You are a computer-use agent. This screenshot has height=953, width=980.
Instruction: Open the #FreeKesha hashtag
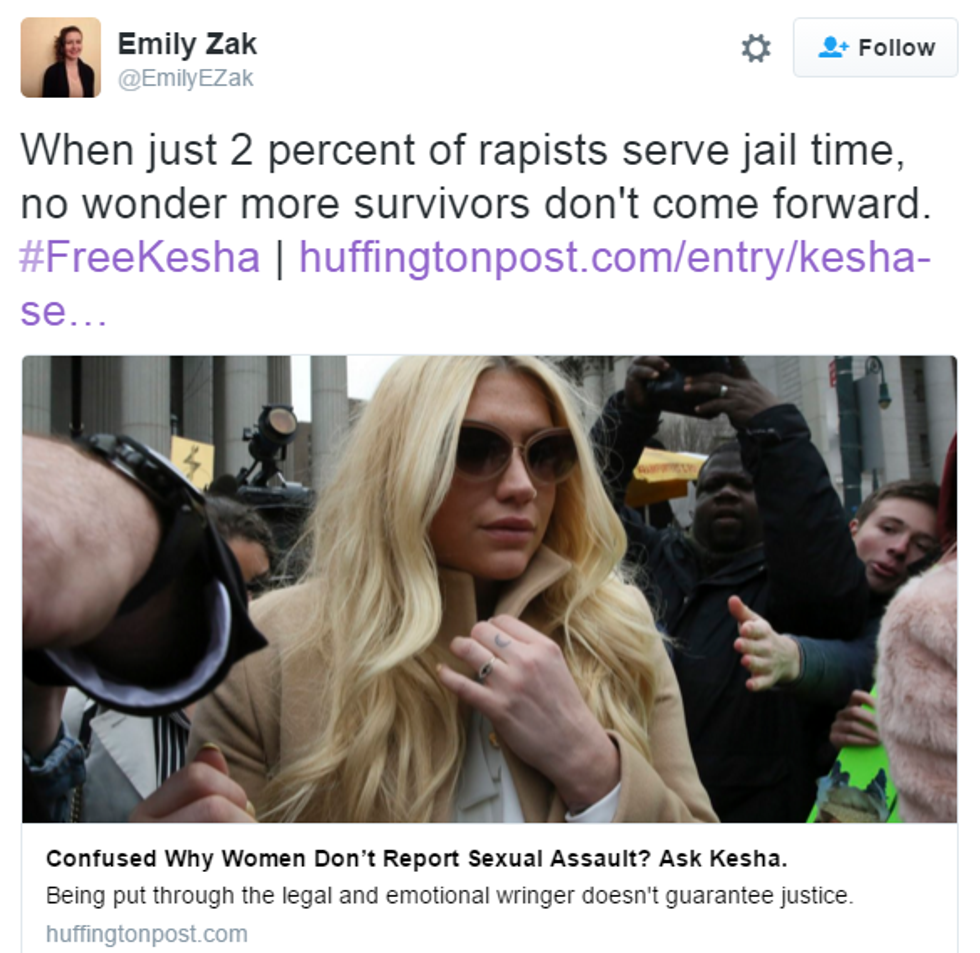pos(140,257)
